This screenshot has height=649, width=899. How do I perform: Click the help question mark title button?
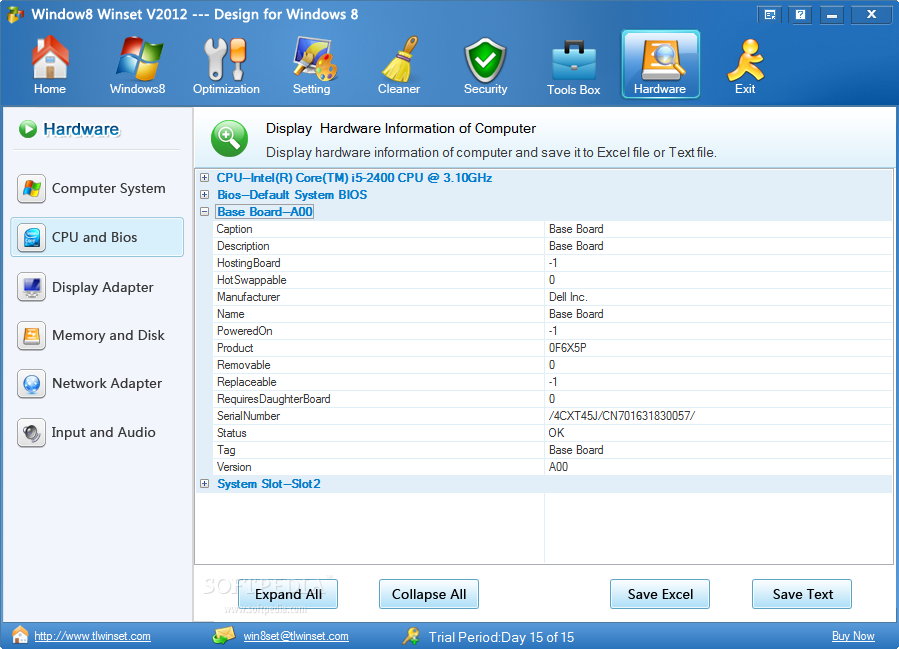pos(800,15)
